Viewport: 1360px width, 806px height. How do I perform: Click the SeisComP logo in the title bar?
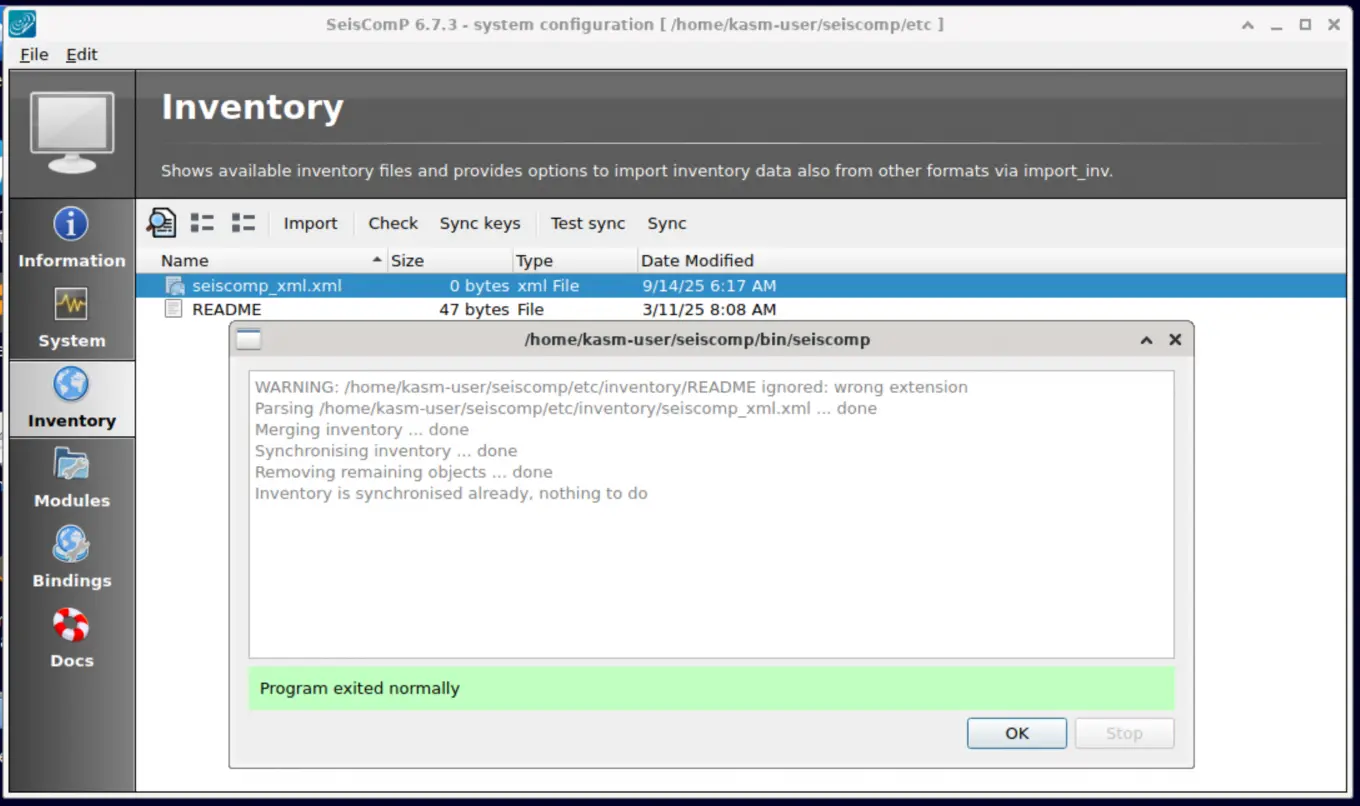[x=22, y=24]
